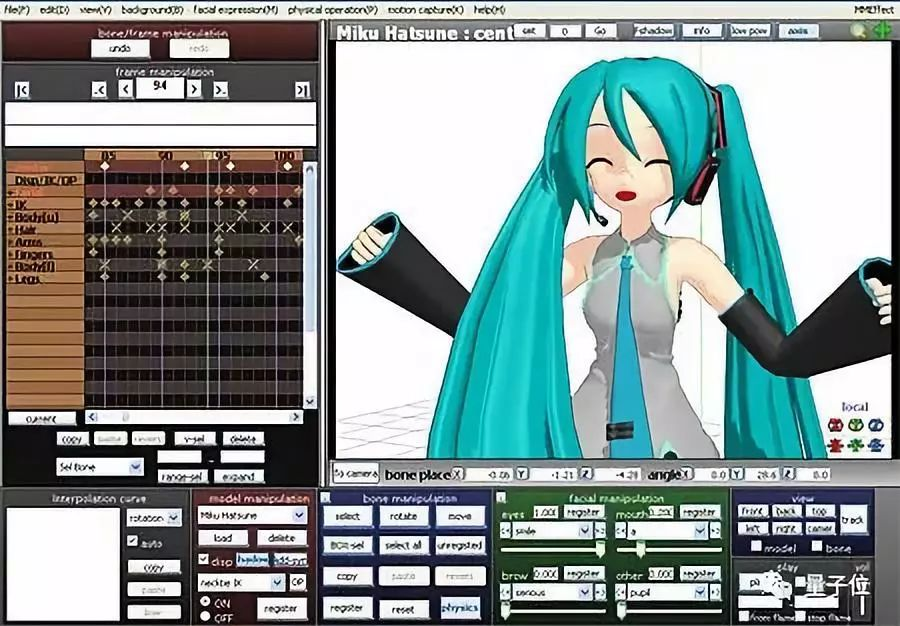Step forward one frame
This screenshot has width=900, height=626.
click(194, 89)
